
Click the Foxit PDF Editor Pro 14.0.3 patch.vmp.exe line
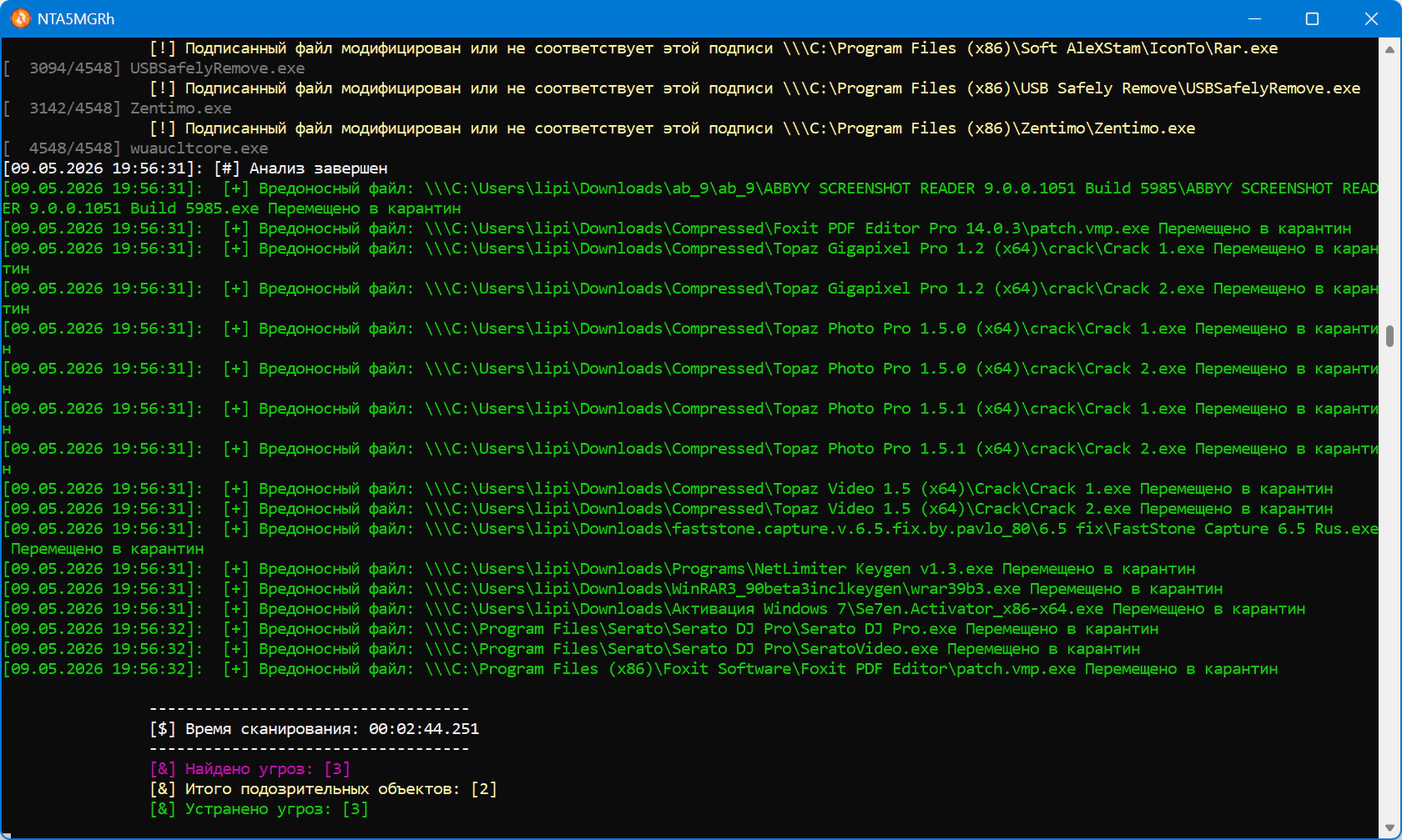677,229
